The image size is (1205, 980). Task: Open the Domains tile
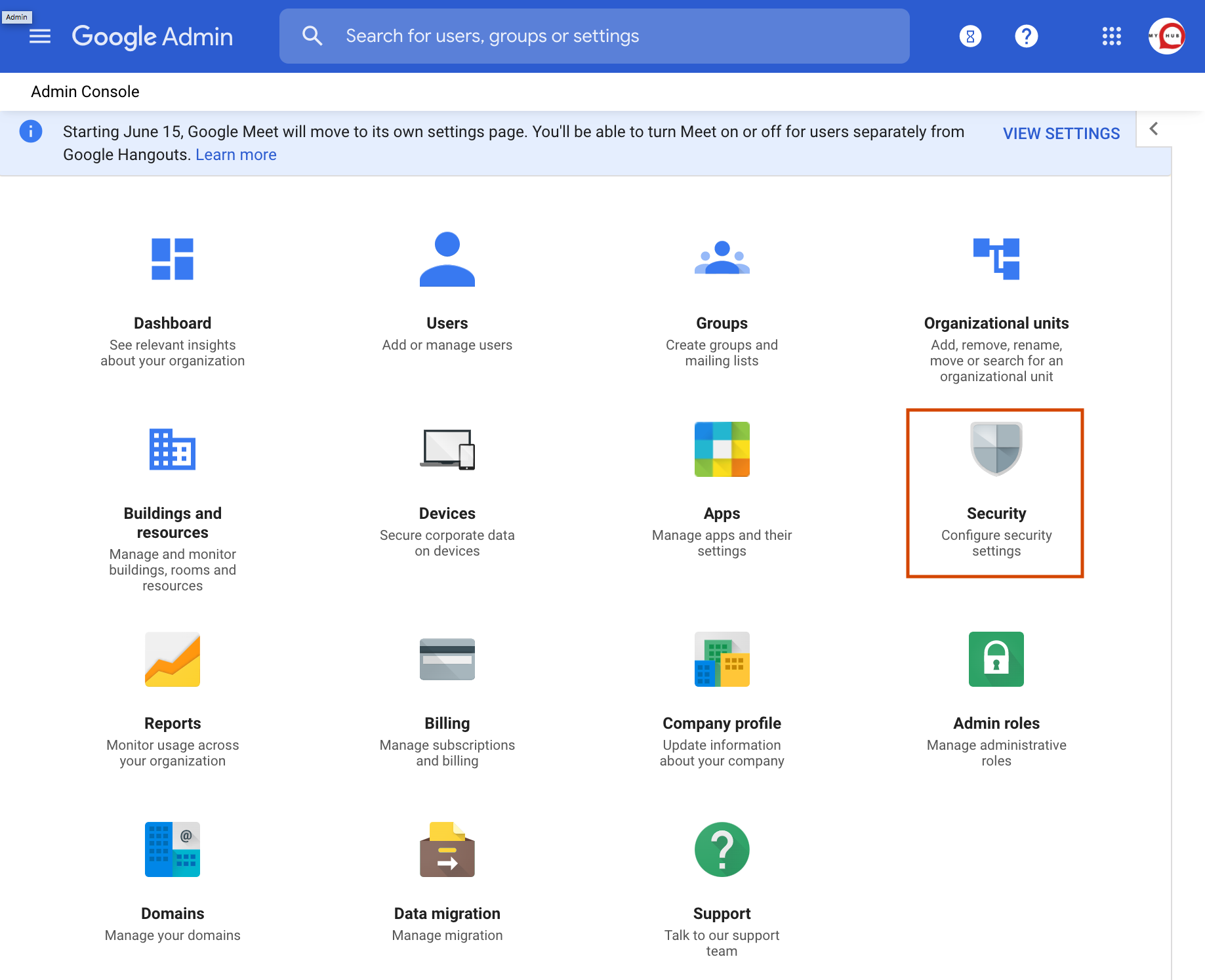click(x=172, y=882)
